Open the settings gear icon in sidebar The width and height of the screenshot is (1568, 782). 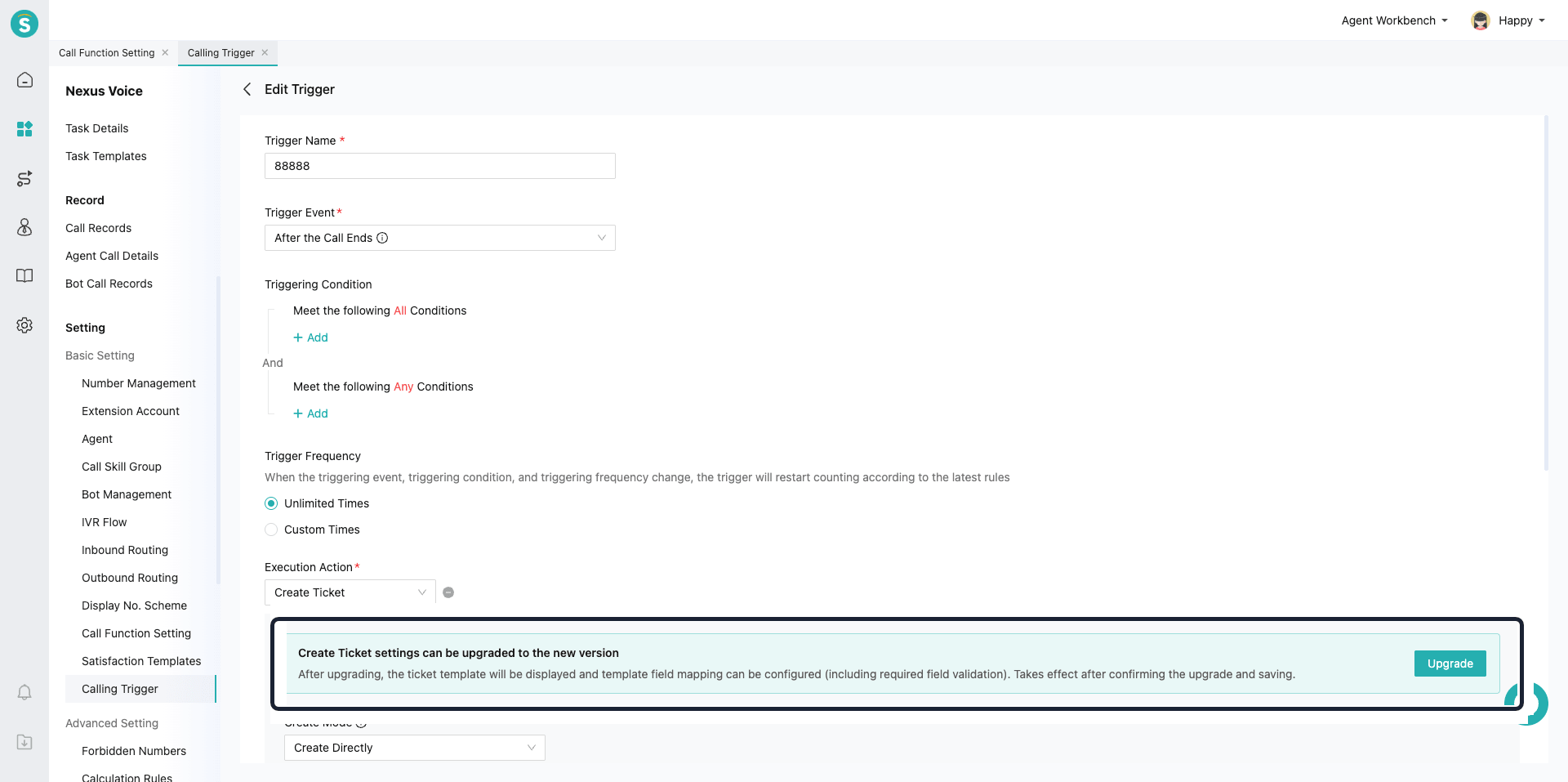[x=24, y=325]
